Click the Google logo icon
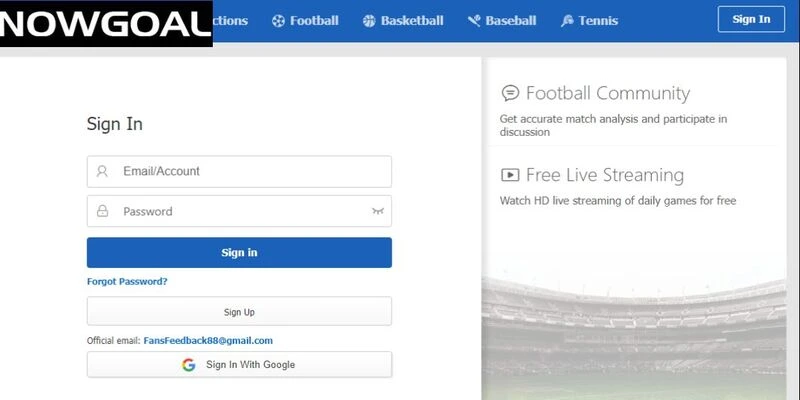Screen dimensions: 800x400 (189, 365)
